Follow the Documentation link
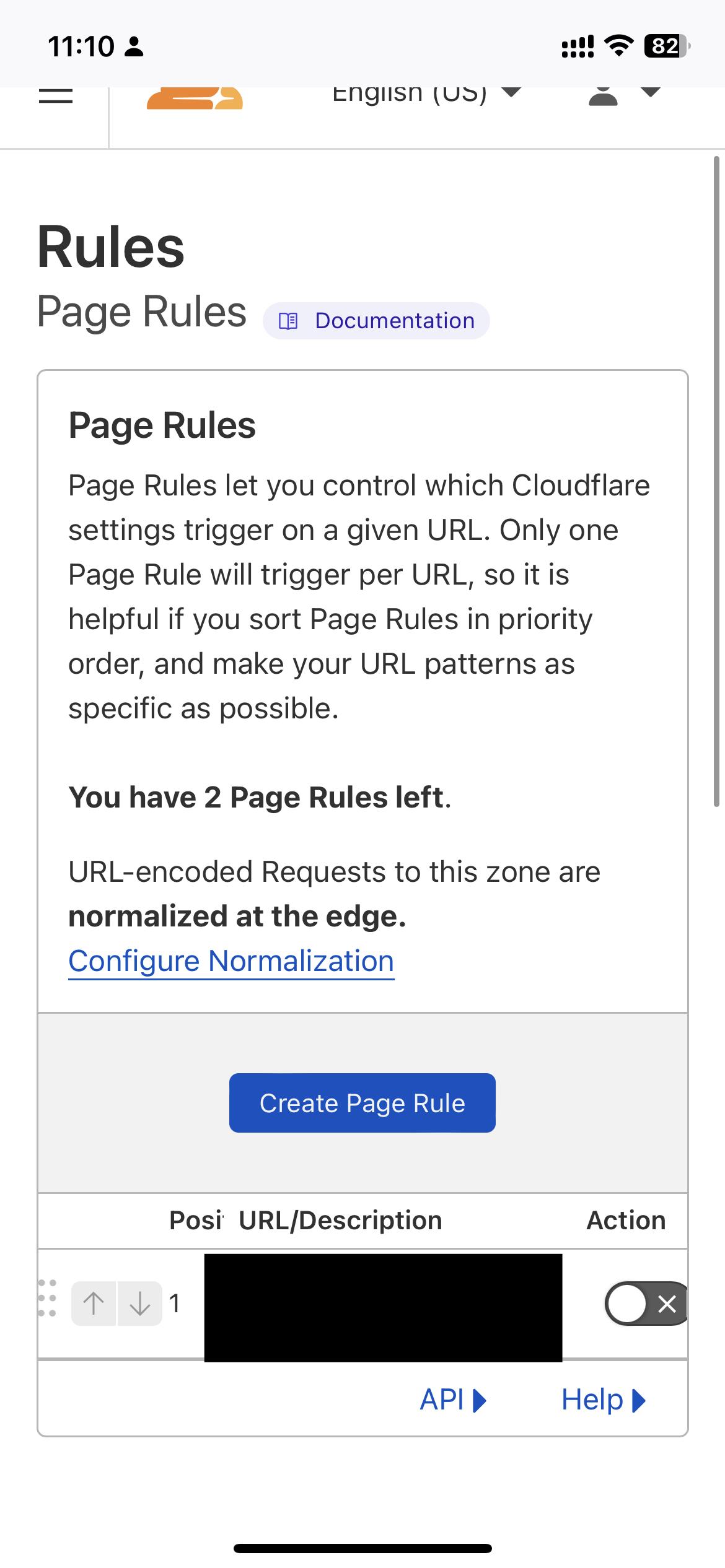The height and width of the screenshot is (1568, 725). click(x=394, y=320)
